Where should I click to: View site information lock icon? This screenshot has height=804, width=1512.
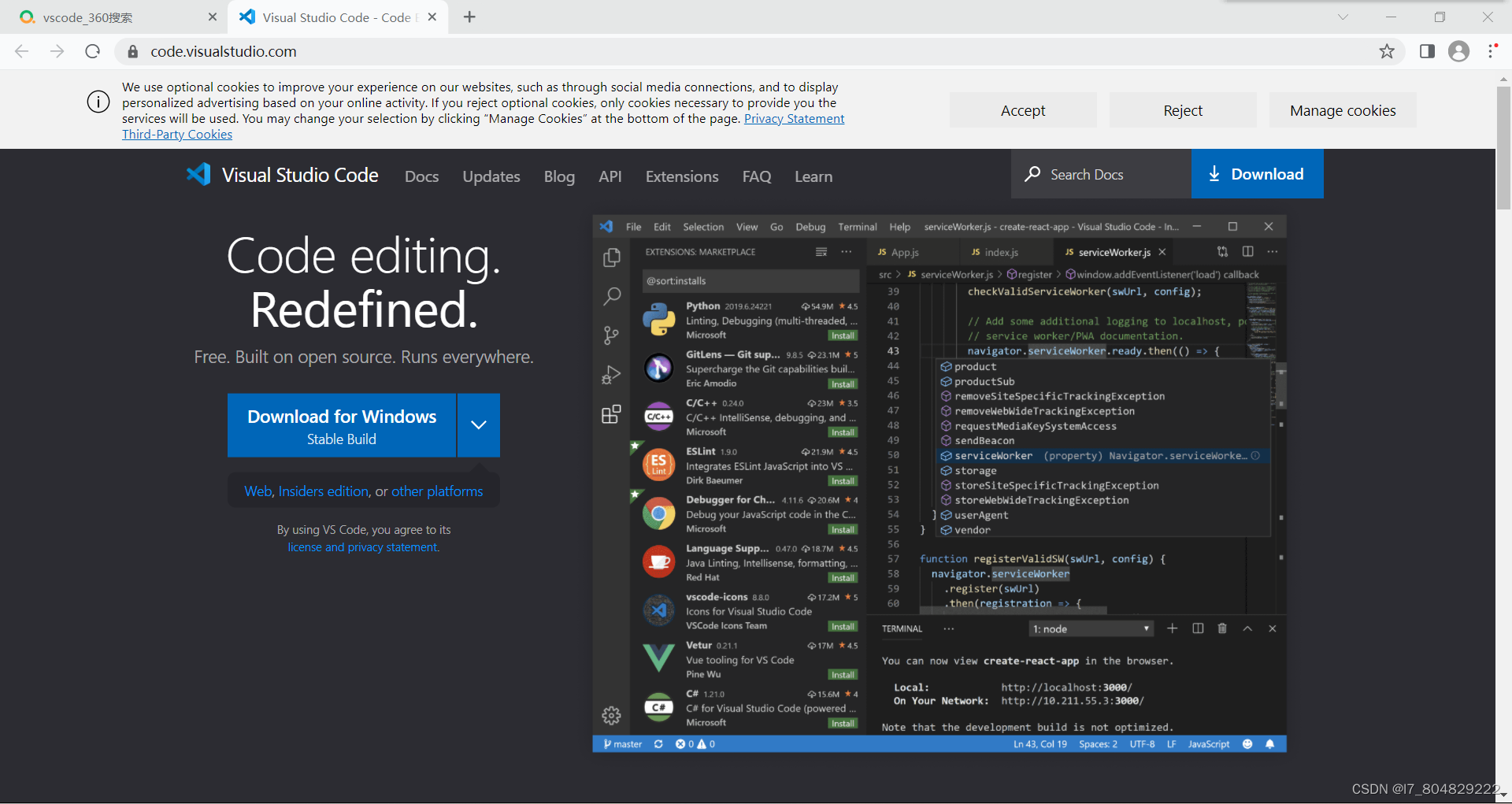click(x=133, y=51)
